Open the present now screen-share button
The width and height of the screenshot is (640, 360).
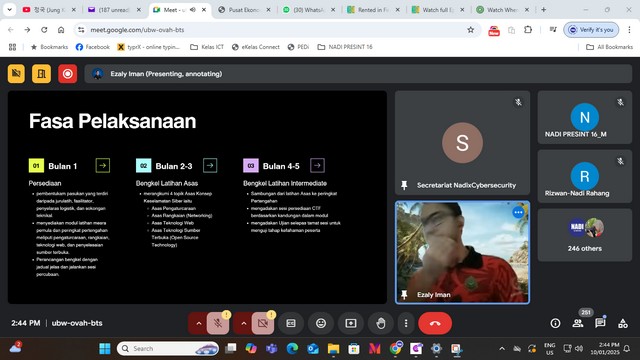351,323
